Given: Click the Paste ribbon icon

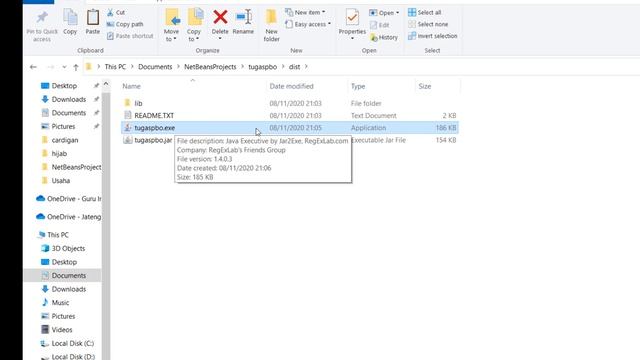Looking at the screenshot, I should click(93, 18).
